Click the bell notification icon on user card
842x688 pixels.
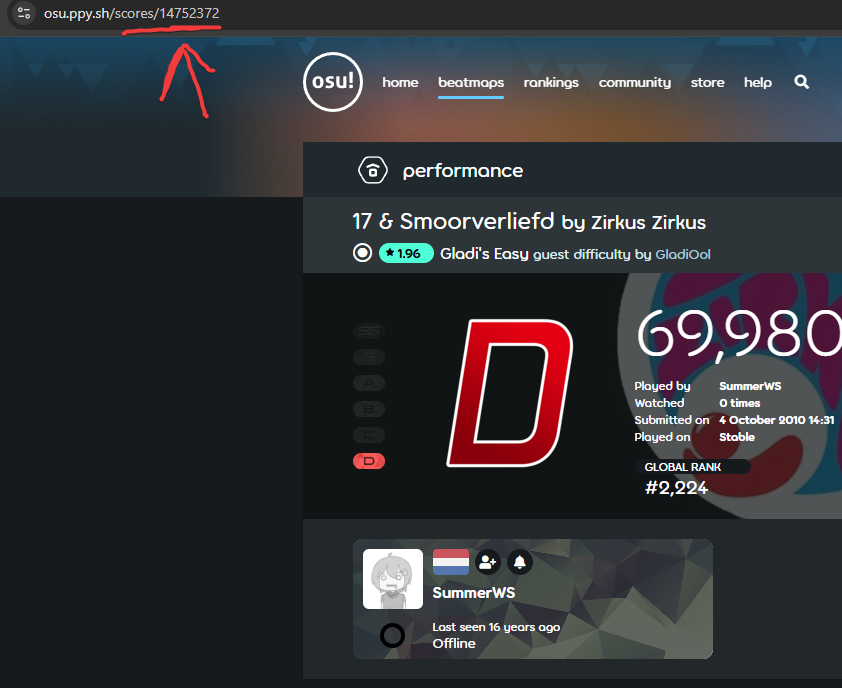(x=520, y=562)
